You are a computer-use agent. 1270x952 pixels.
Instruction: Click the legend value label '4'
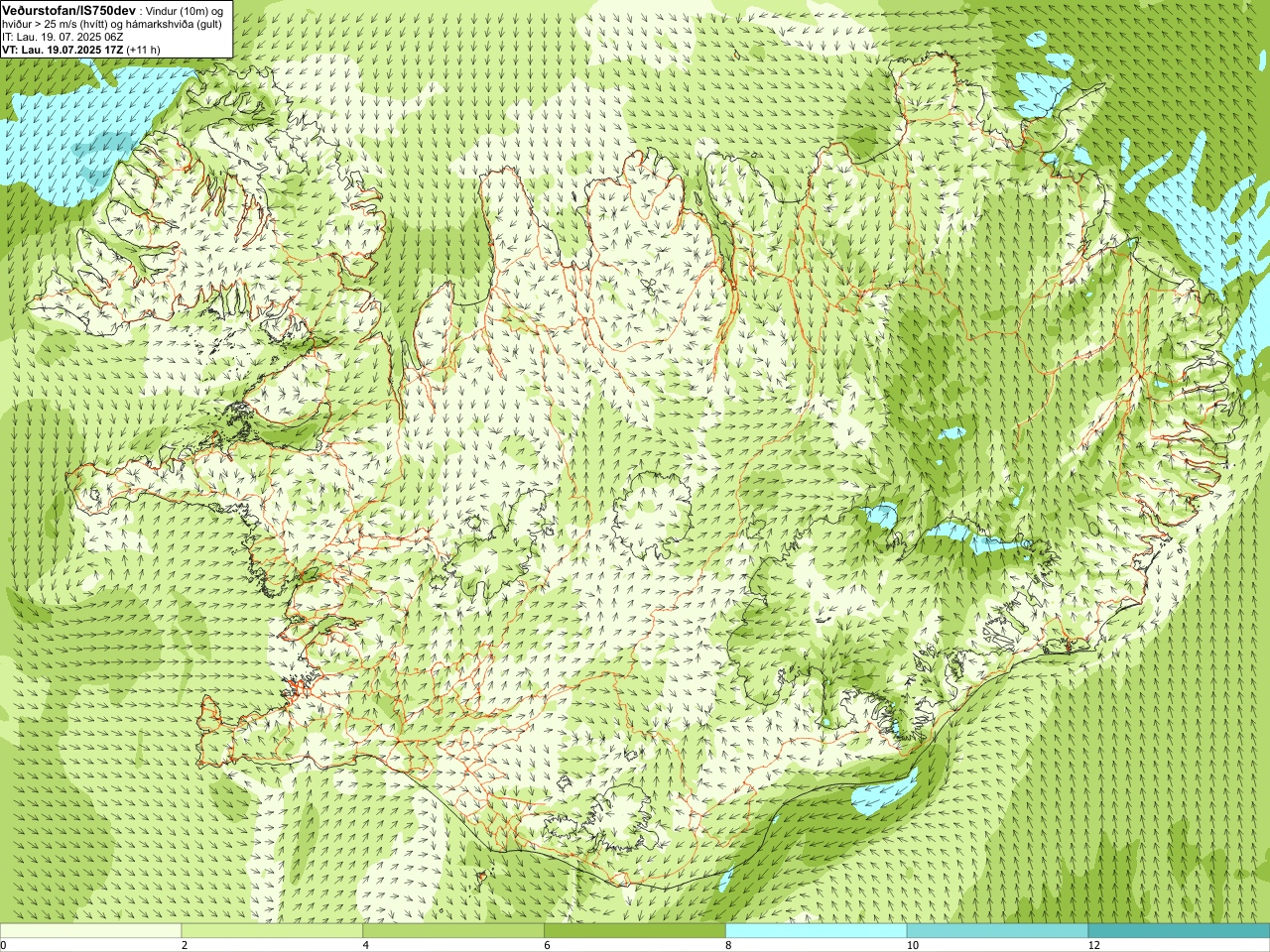(366, 946)
